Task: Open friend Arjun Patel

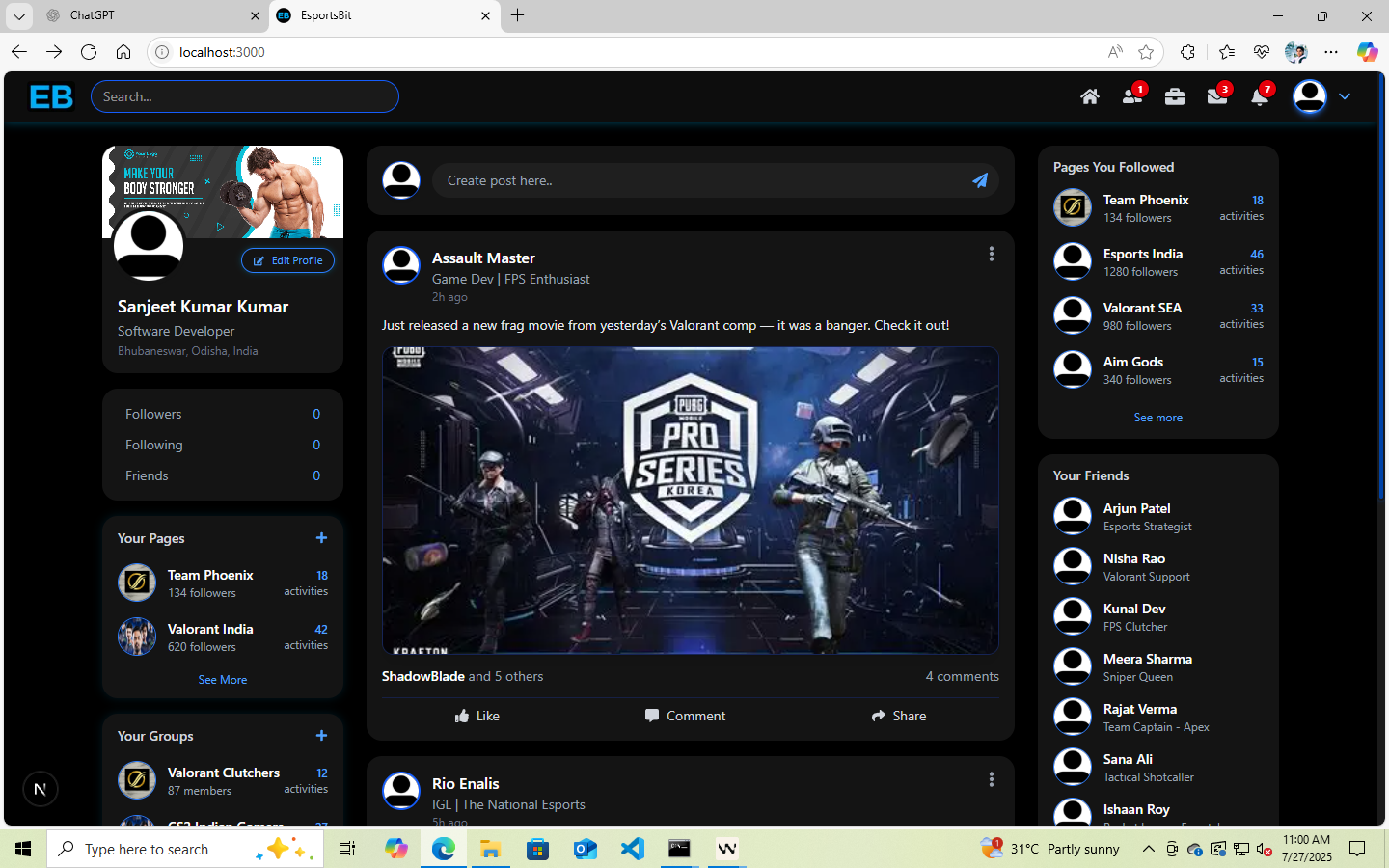Action: [1158, 516]
